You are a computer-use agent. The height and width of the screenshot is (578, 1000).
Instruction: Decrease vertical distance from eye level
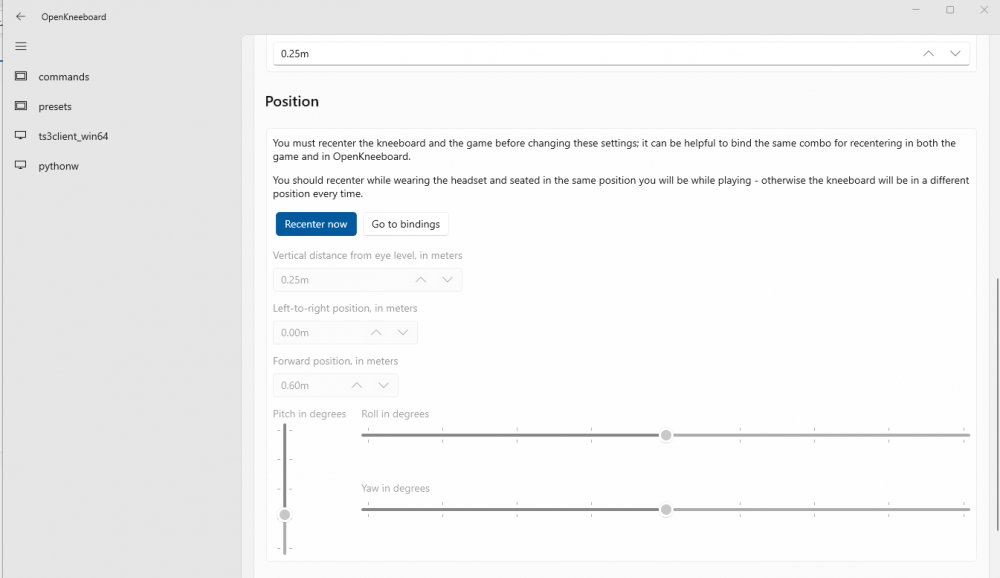447,280
